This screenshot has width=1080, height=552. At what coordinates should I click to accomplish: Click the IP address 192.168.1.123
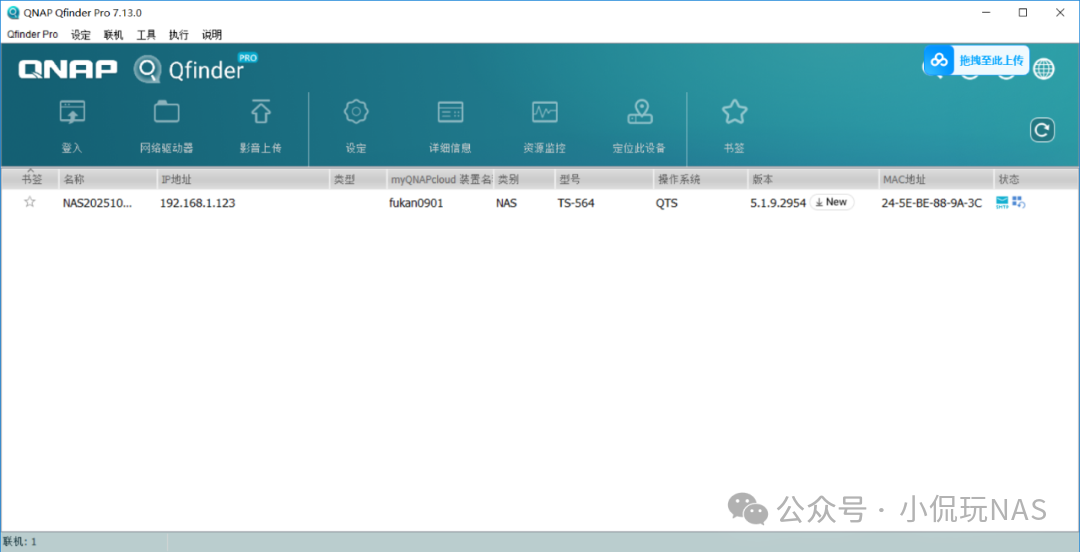coord(198,203)
